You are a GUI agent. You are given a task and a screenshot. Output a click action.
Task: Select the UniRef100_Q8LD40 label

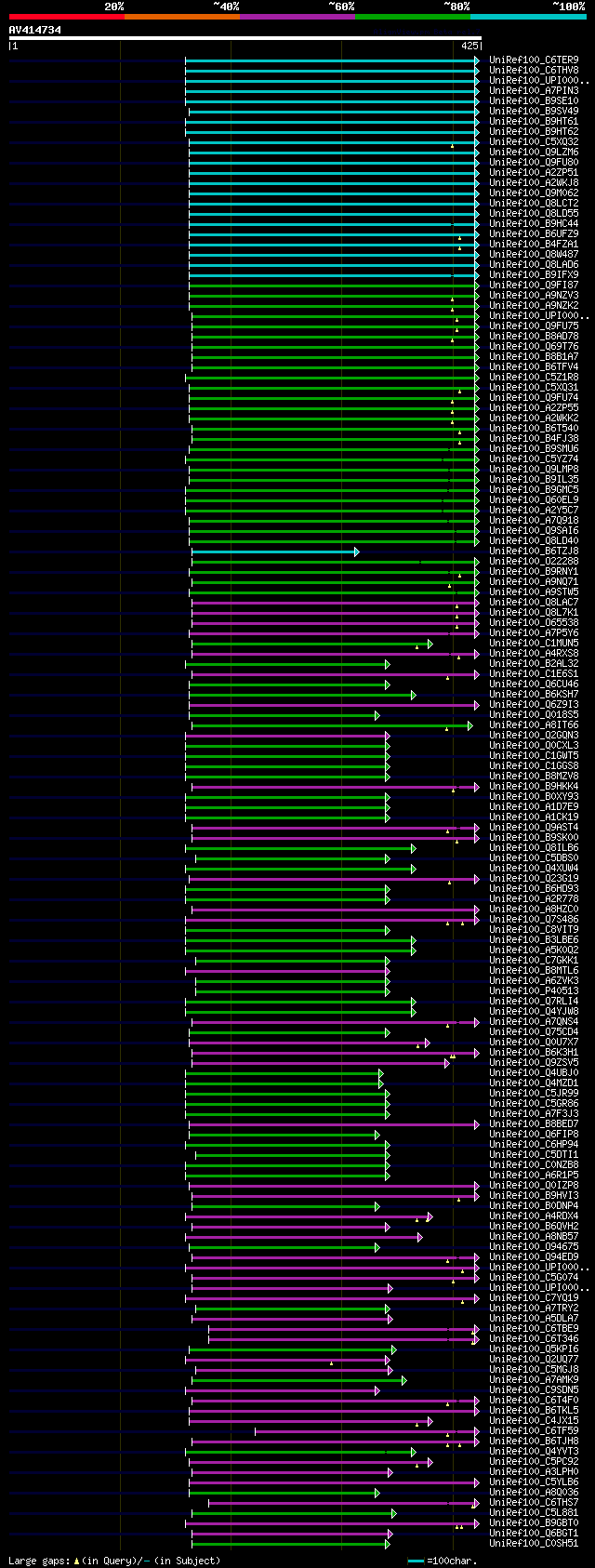point(534,541)
